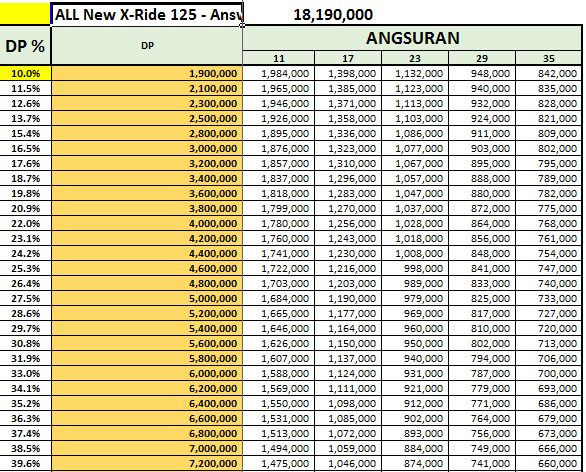Click installment value 1,086,000
Image resolution: width=586 pixels, height=472 pixels.
(414, 133)
